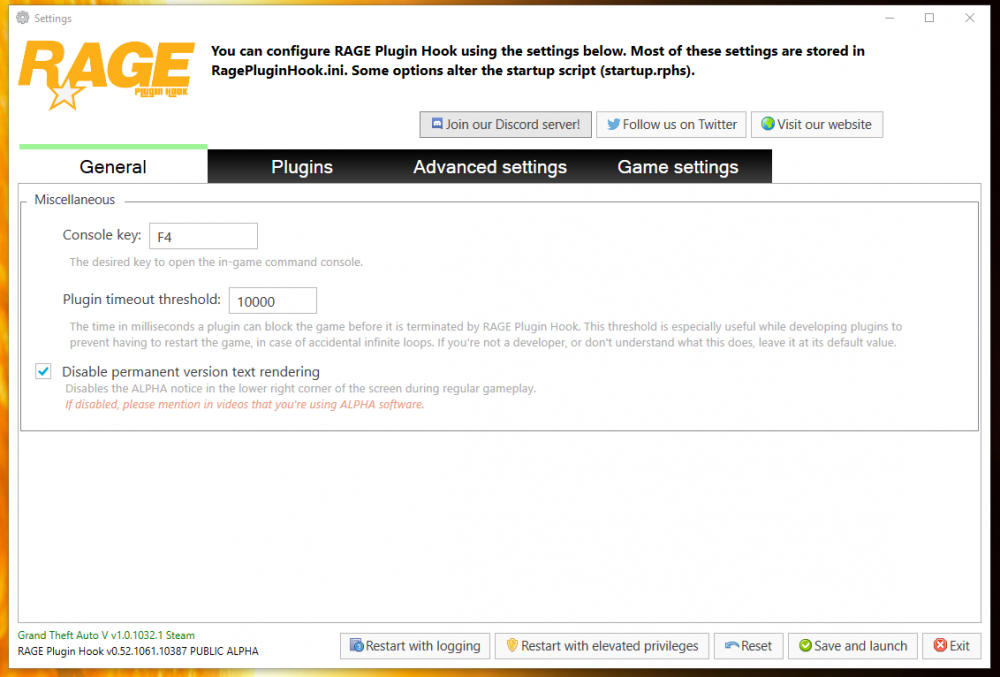Click the Twitter bird icon
The width and height of the screenshot is (1000, 677).
[x=614, y=124]
